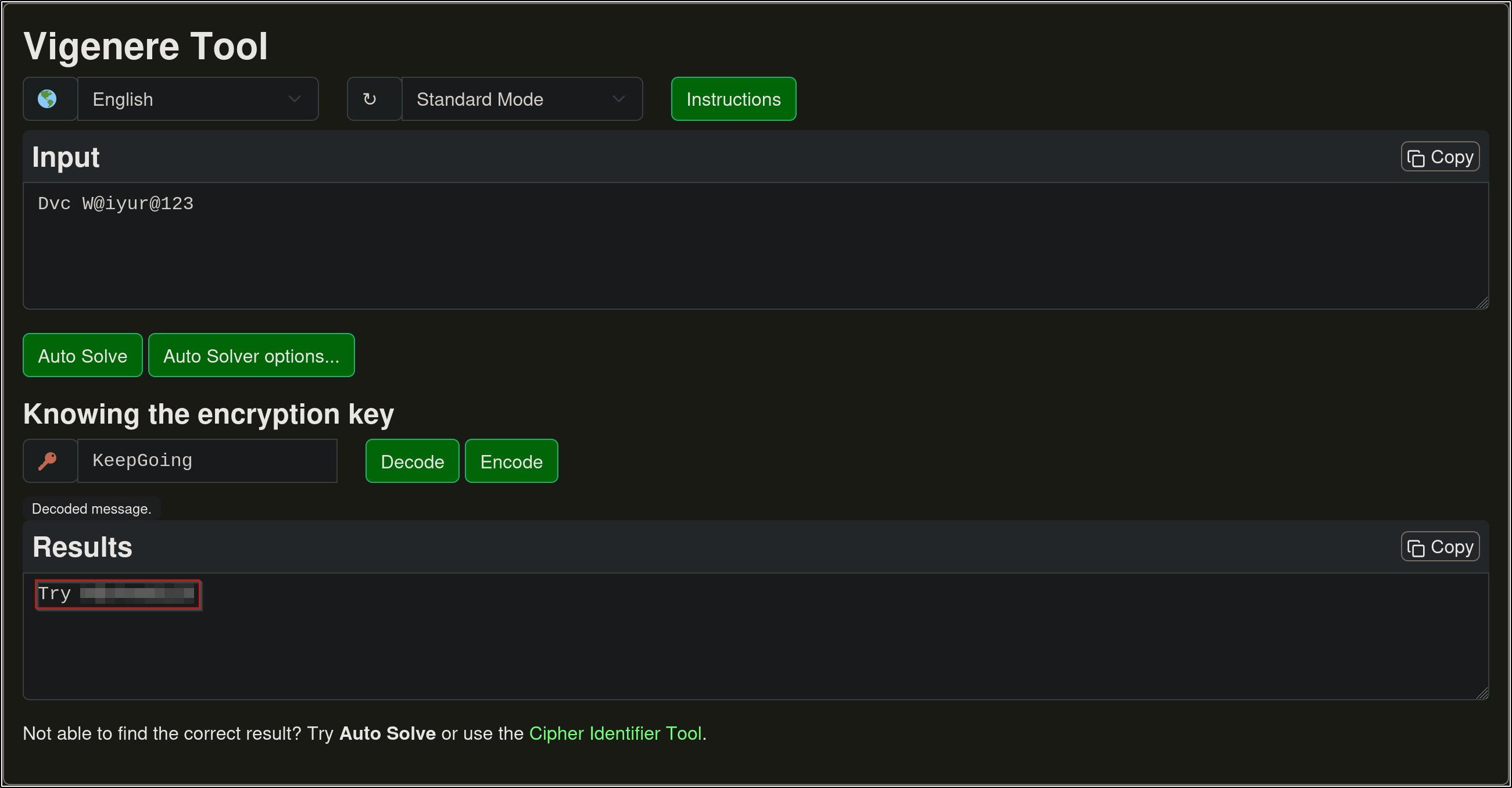The height and width of the screenshot is (788, 1512).
Task: Follow the Cipher Identifier Tool link
Action: click(615, 733)
